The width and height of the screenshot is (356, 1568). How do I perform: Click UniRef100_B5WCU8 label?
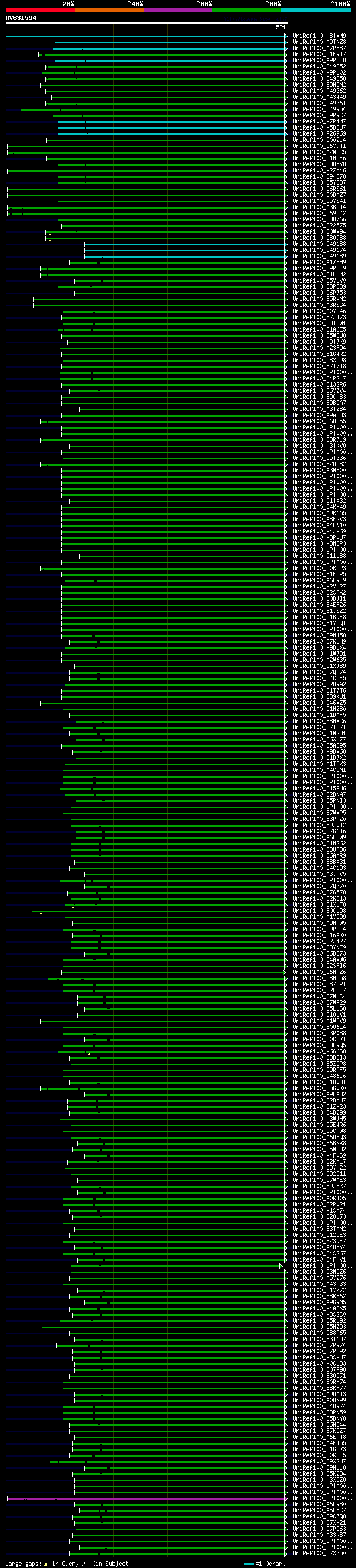coord(319,335)
